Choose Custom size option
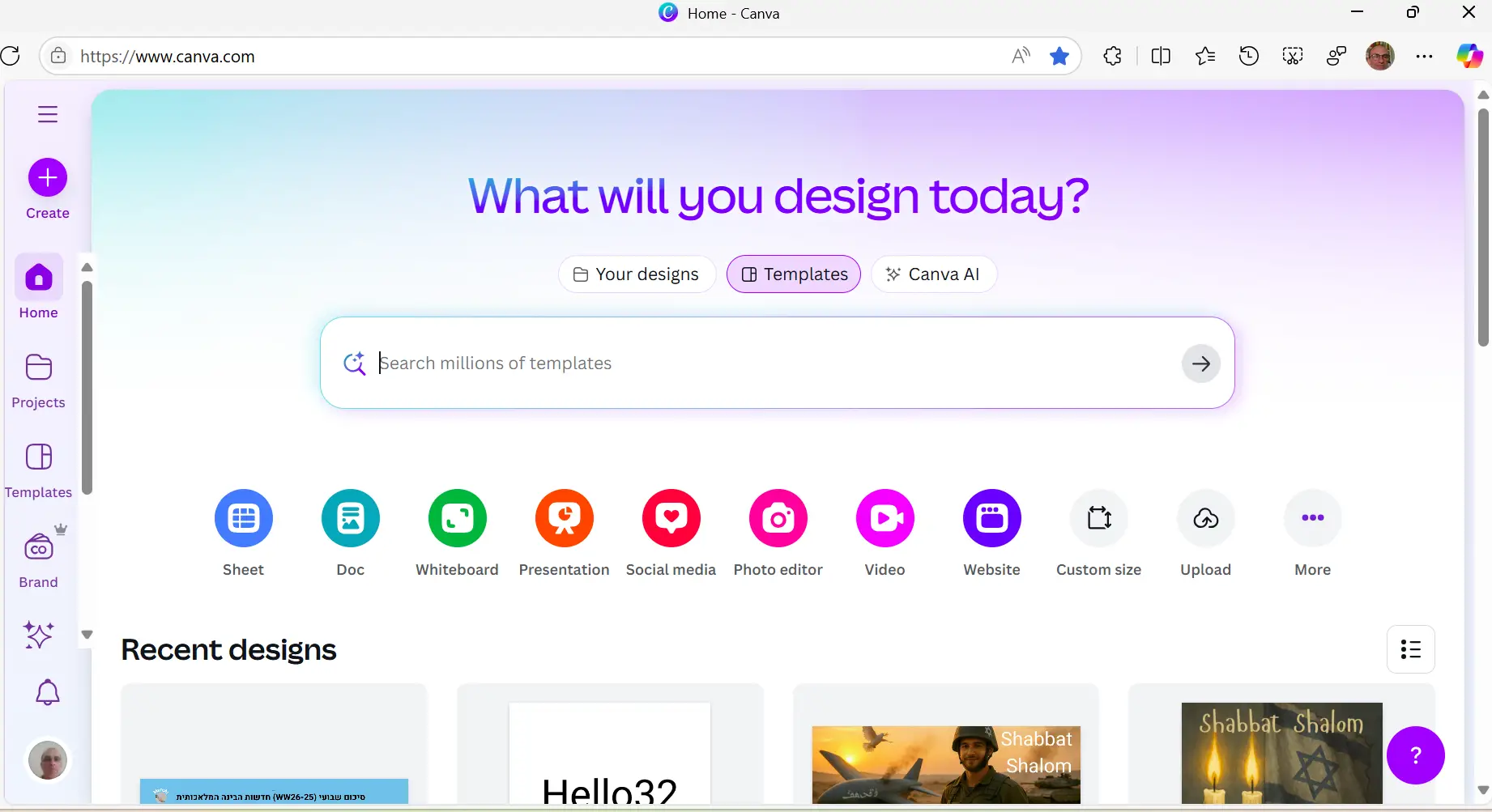 1099,518
